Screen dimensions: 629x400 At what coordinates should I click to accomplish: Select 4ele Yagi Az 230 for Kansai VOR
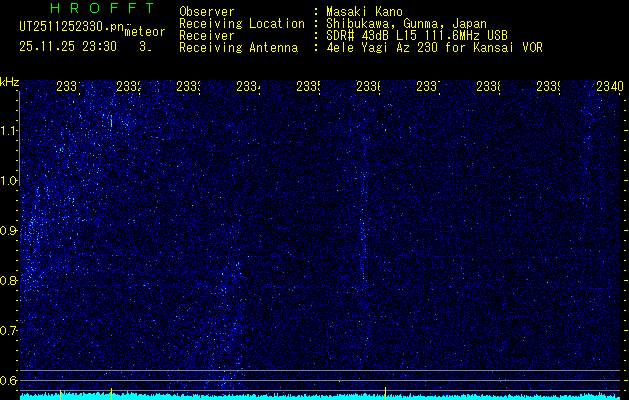point(434,48)
